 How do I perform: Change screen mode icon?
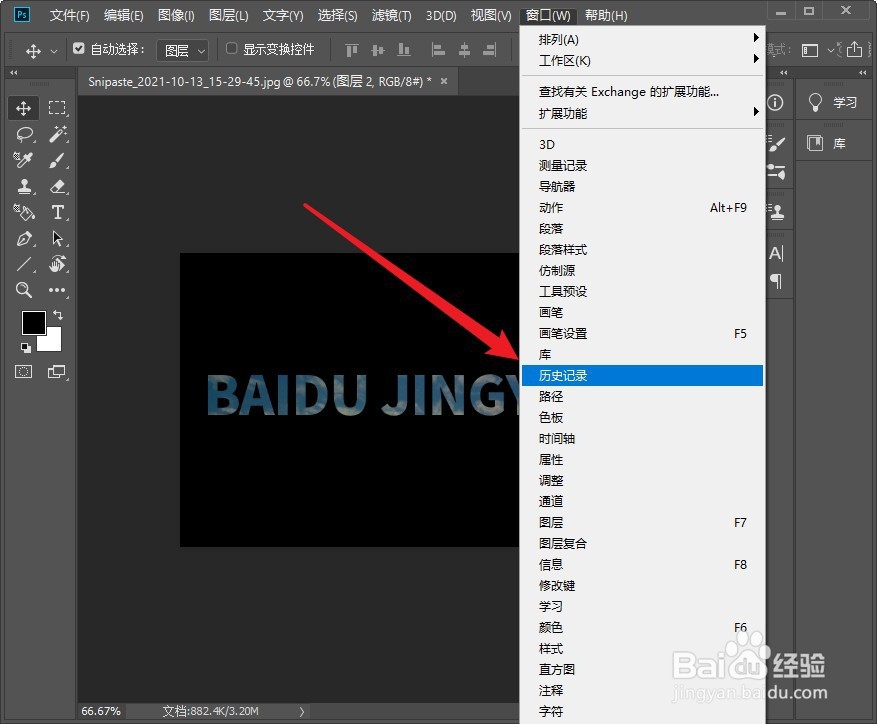(56, 372)
